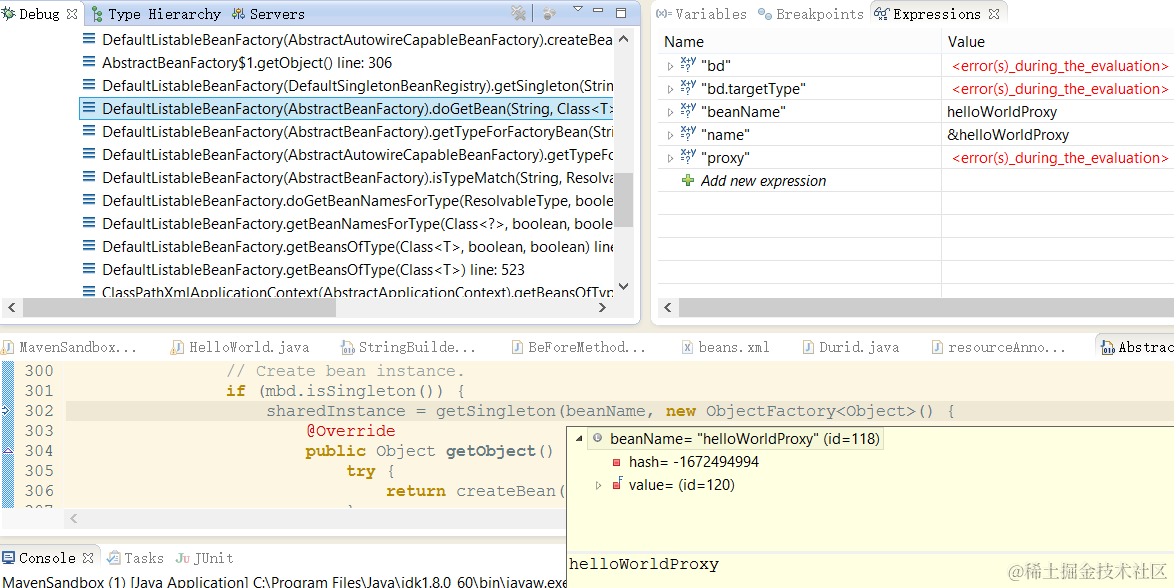This screenshot has width=1174, height=588.
Task: Click the current instruction pointer arrow
Action: click(6, 410)
